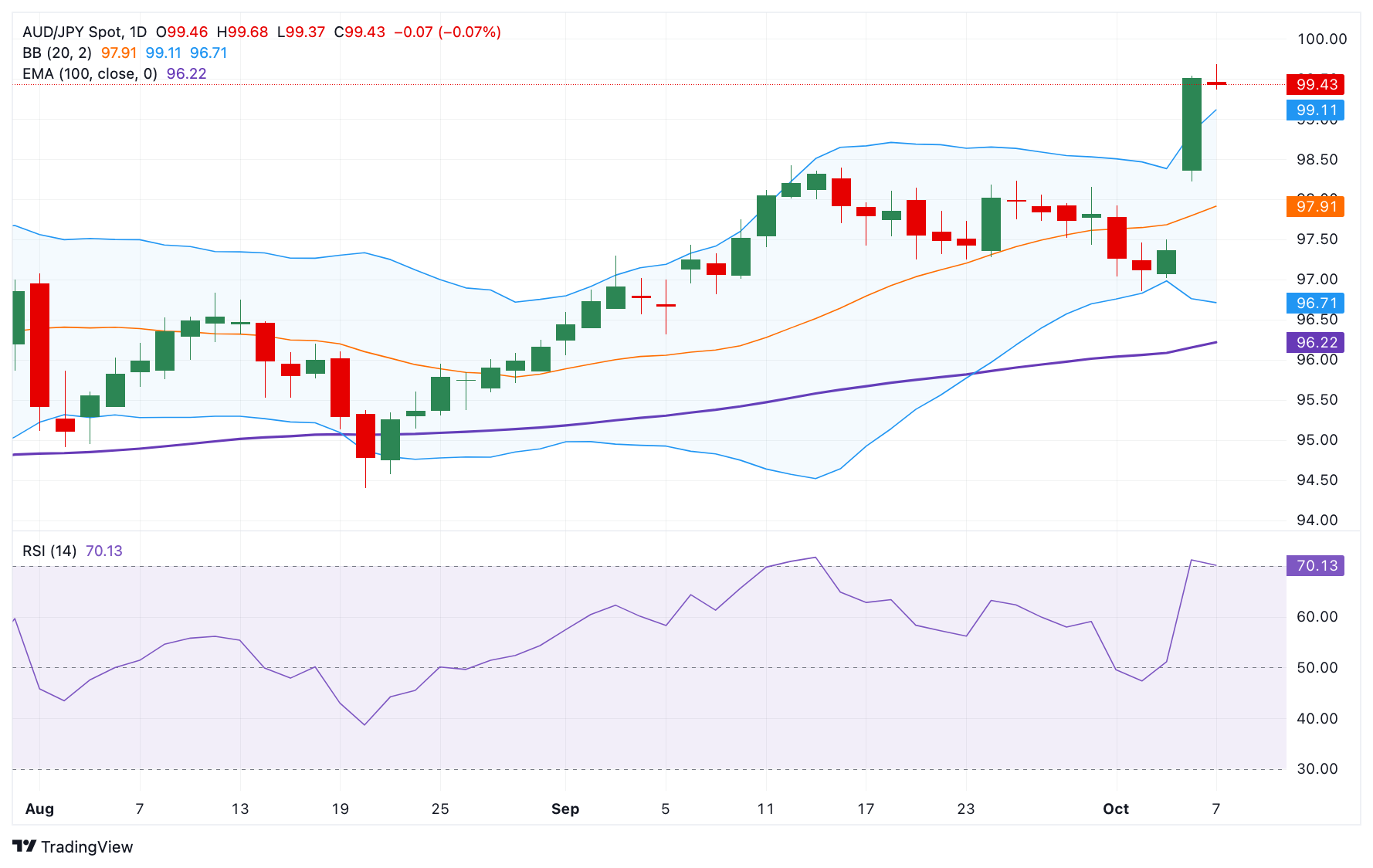Screen dimensions: 1373x868
Task: Select the Oct label on the time axis
Action: [x=1117, y=809]
